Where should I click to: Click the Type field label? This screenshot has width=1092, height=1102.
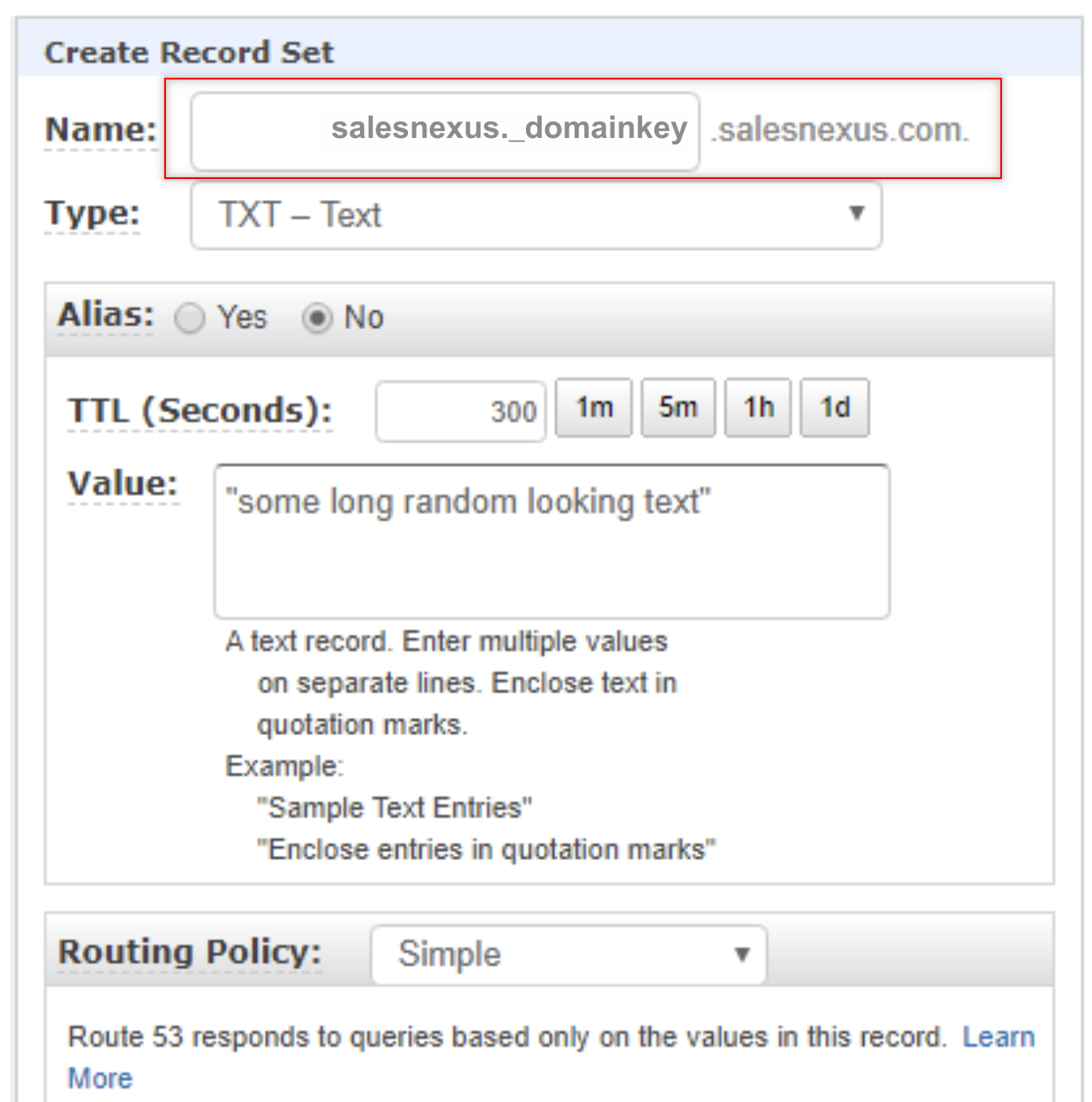93,214
